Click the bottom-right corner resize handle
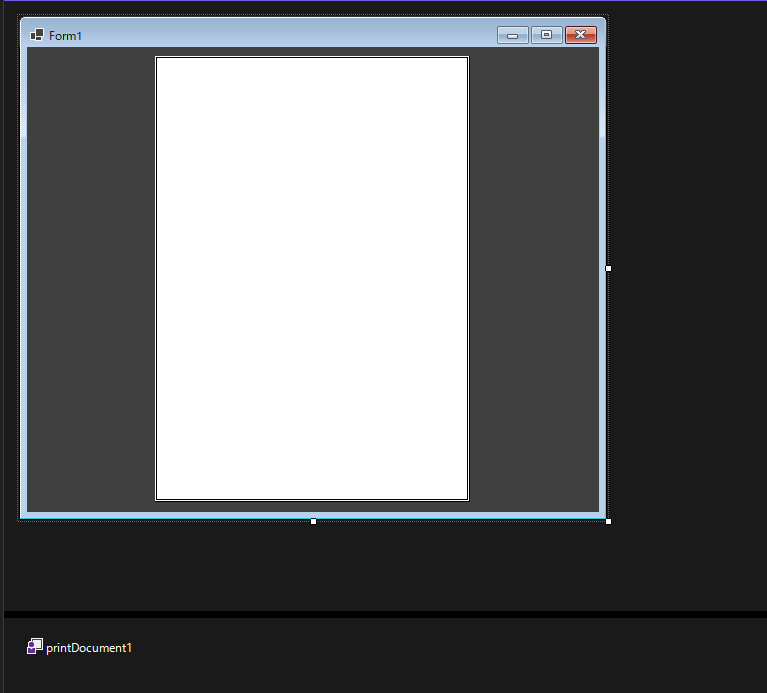This screenshot has width=767, height=693. [x=608, y=521]
